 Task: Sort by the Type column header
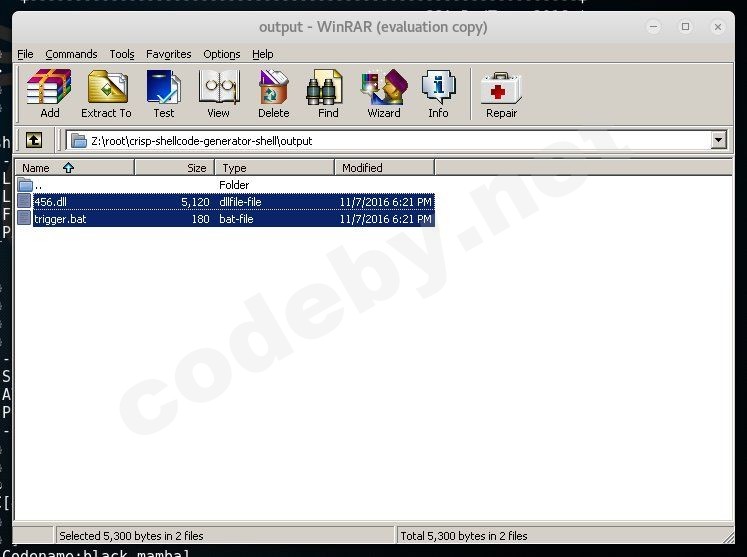pos(275,168)
